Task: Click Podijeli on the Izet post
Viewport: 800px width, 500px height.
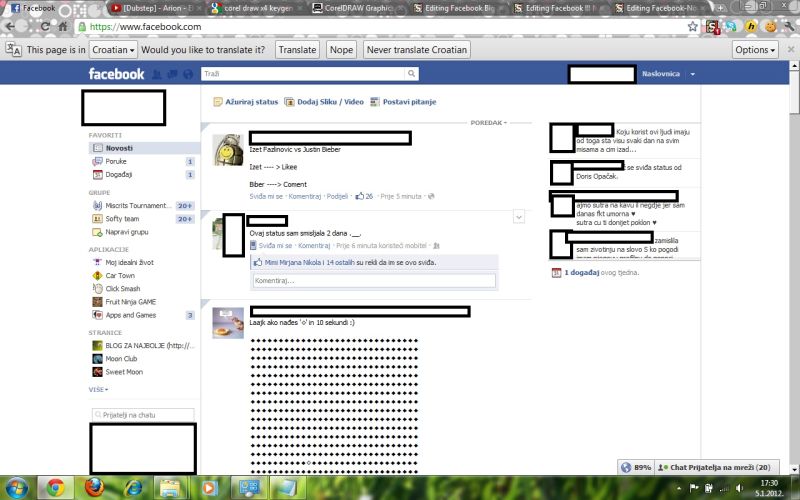Action: tap(337, 196)
